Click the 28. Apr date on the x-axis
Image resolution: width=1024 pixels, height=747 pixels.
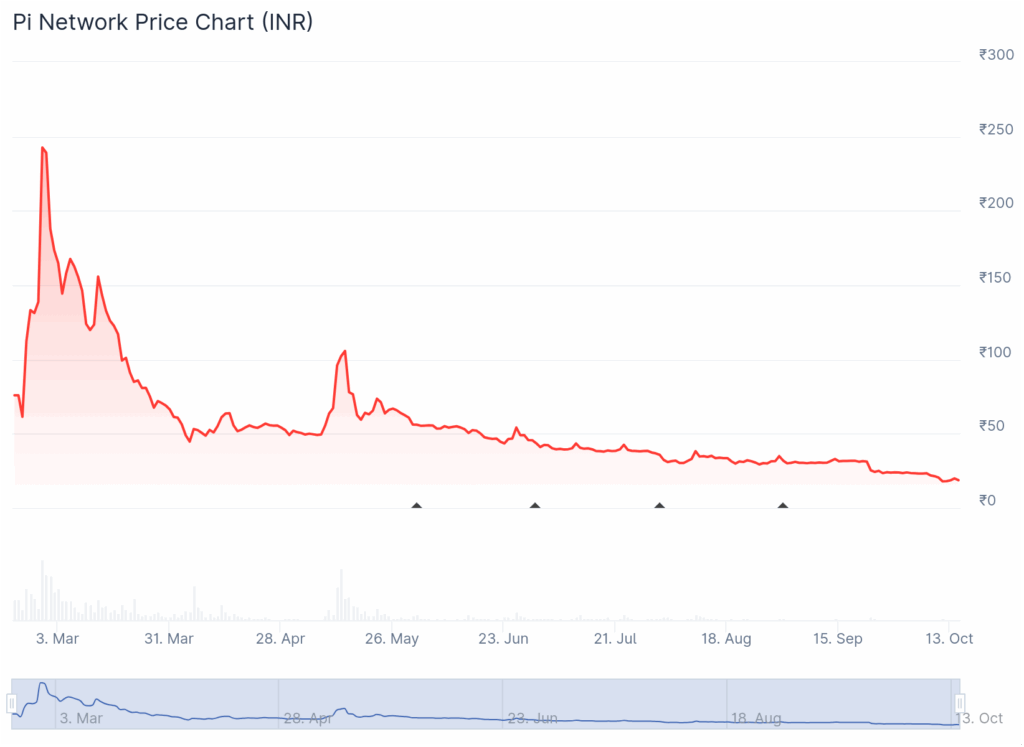280,638
